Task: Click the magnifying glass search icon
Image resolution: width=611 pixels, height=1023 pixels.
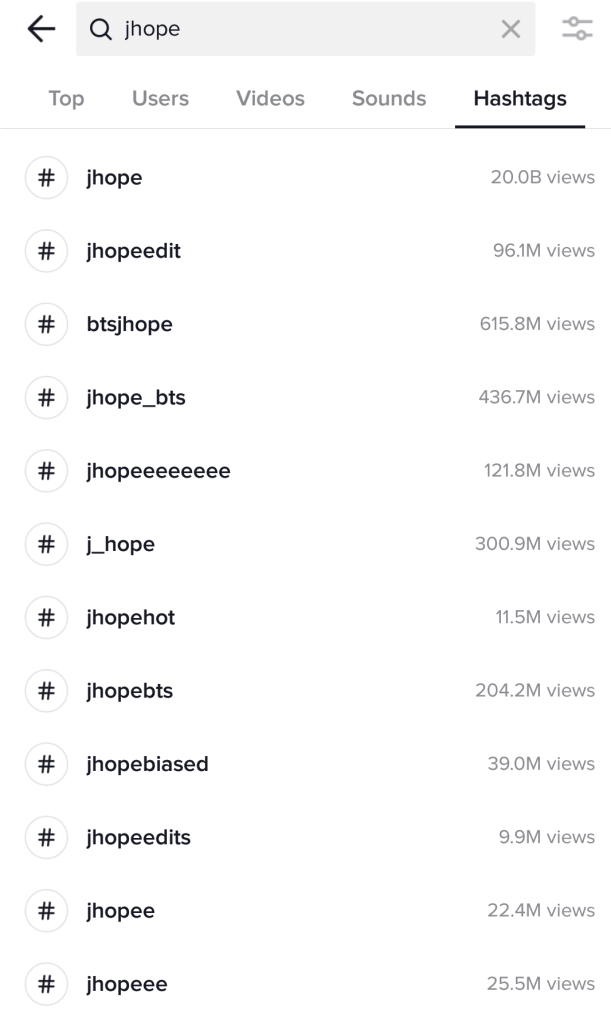Action: click(101, 30)
